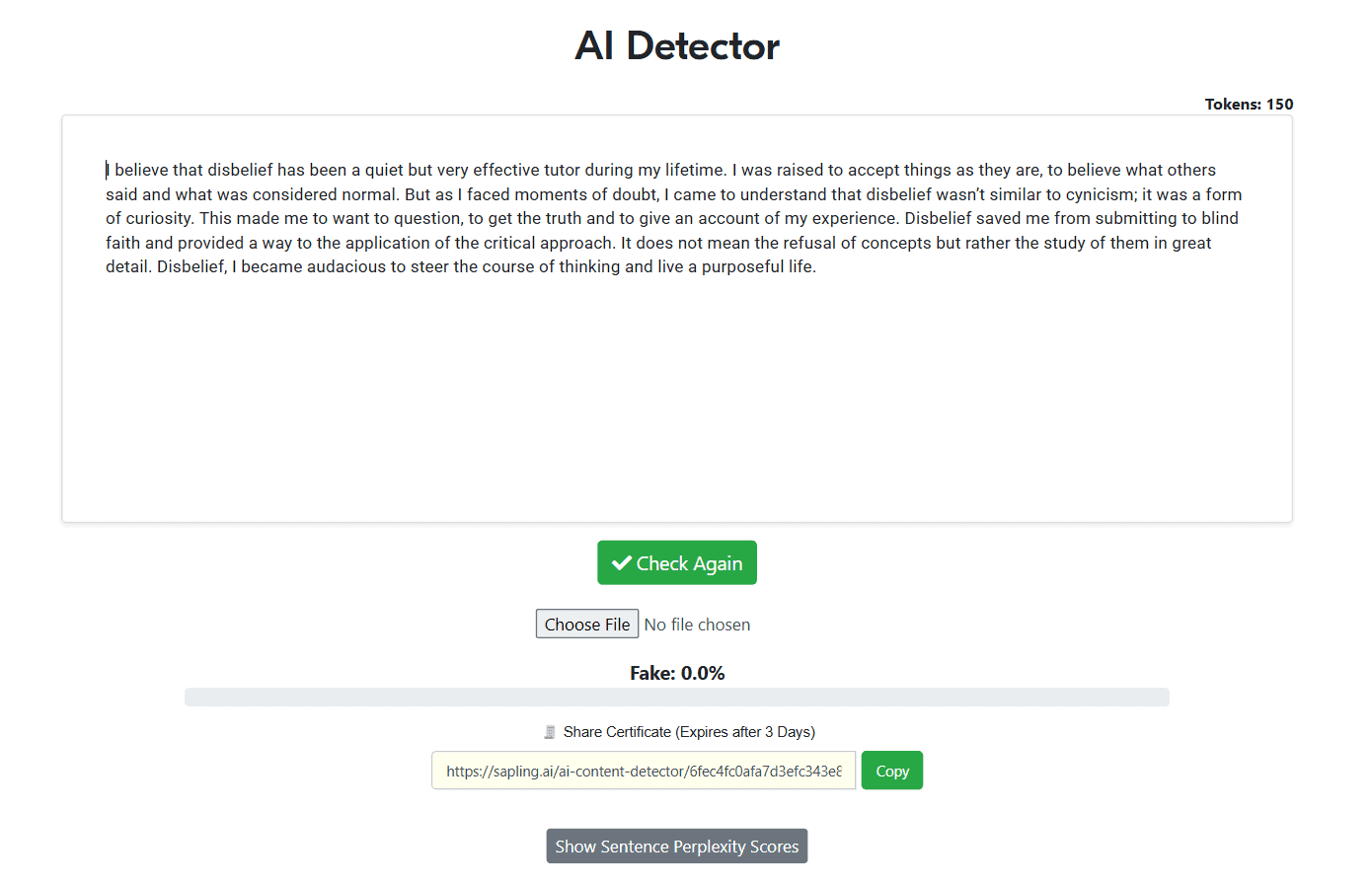Select the sapling.ai certificate URL field
Viewport: 1372px width, 885px height.
tap(644, 771)
